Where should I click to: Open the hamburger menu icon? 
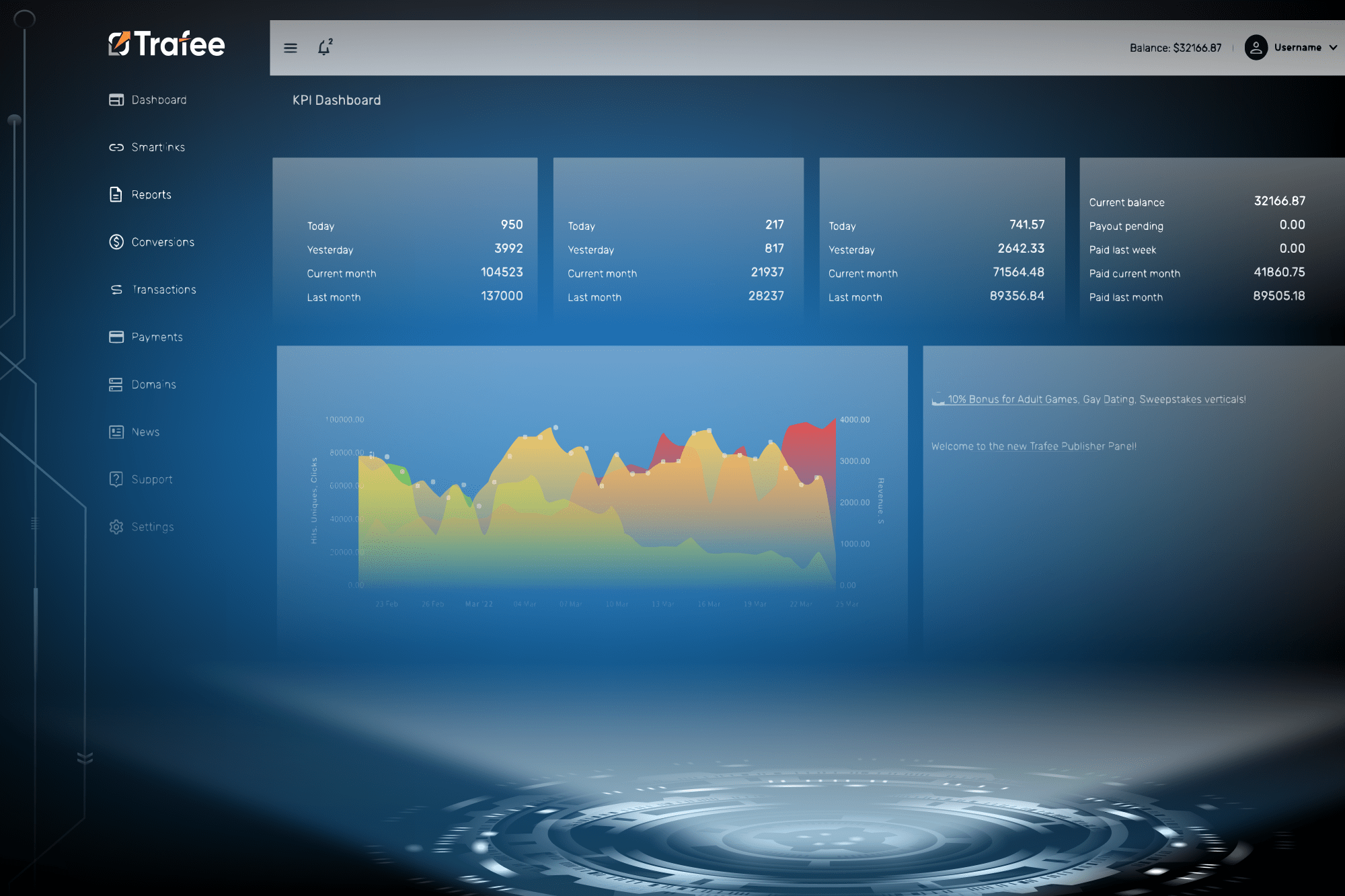(291, 48)
